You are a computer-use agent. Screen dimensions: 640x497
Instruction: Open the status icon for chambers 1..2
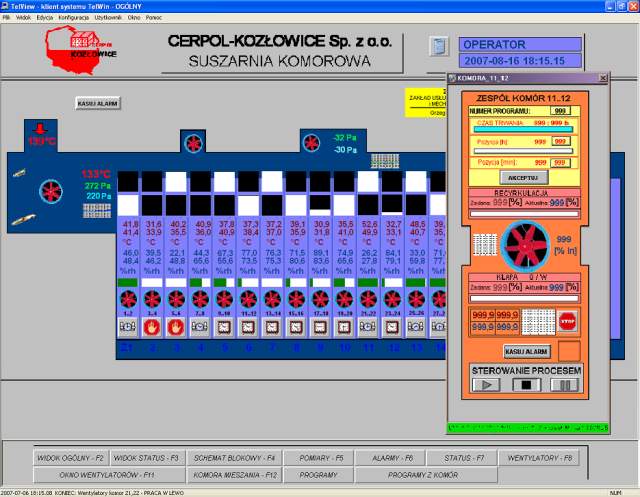click(128, 327)
